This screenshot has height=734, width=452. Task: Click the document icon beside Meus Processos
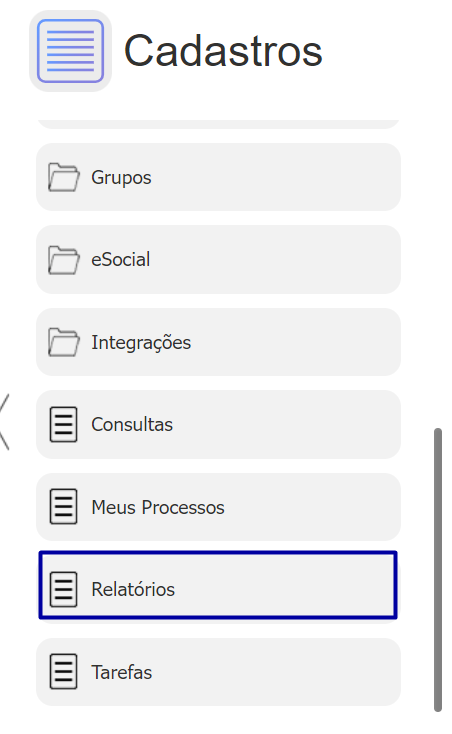click(x=64, y=507)
